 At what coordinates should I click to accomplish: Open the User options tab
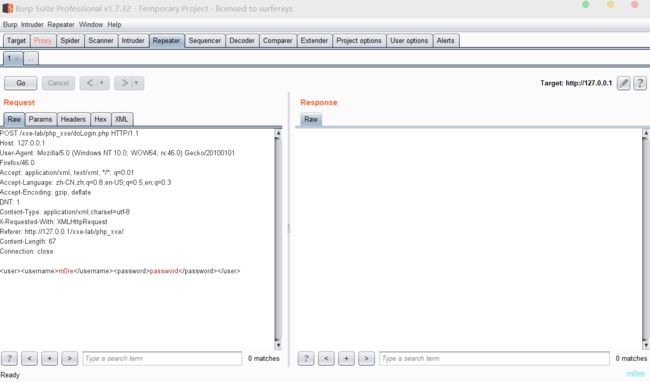tap(409, 41)
